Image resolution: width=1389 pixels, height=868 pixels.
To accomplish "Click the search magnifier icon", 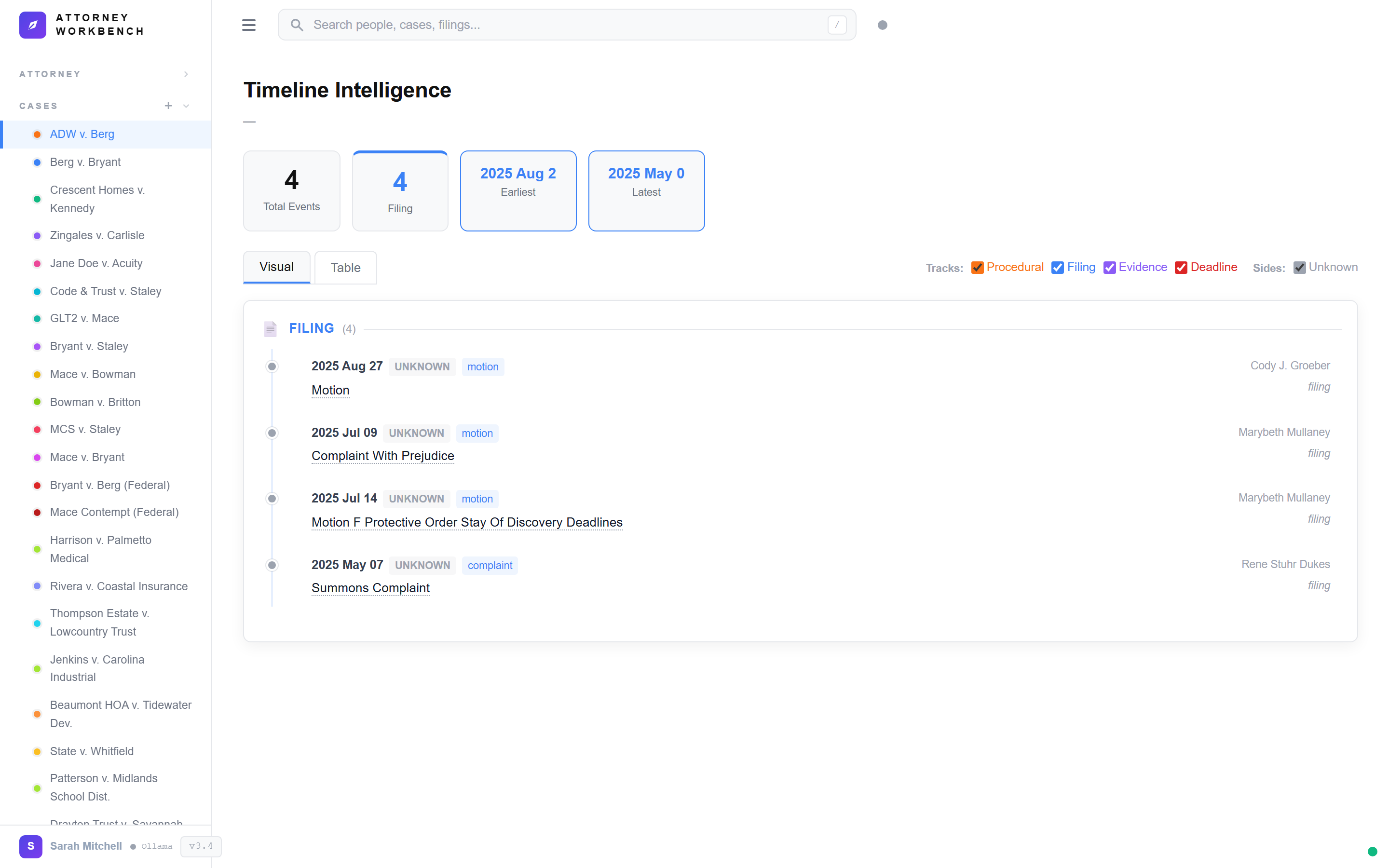I will [297, 25].
